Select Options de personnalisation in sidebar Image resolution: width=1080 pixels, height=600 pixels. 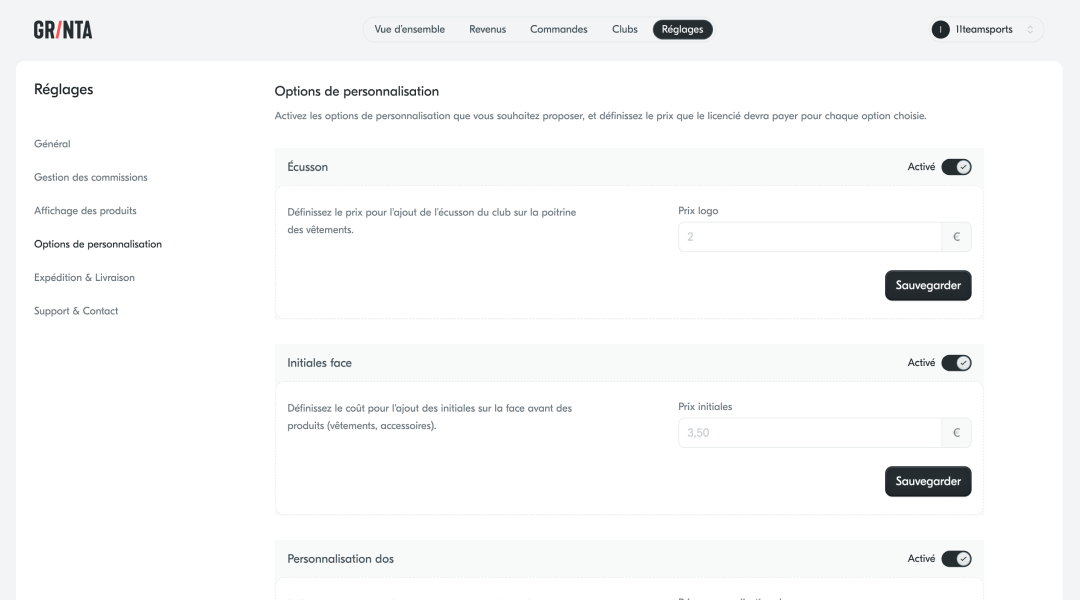(x=97, y=244)
